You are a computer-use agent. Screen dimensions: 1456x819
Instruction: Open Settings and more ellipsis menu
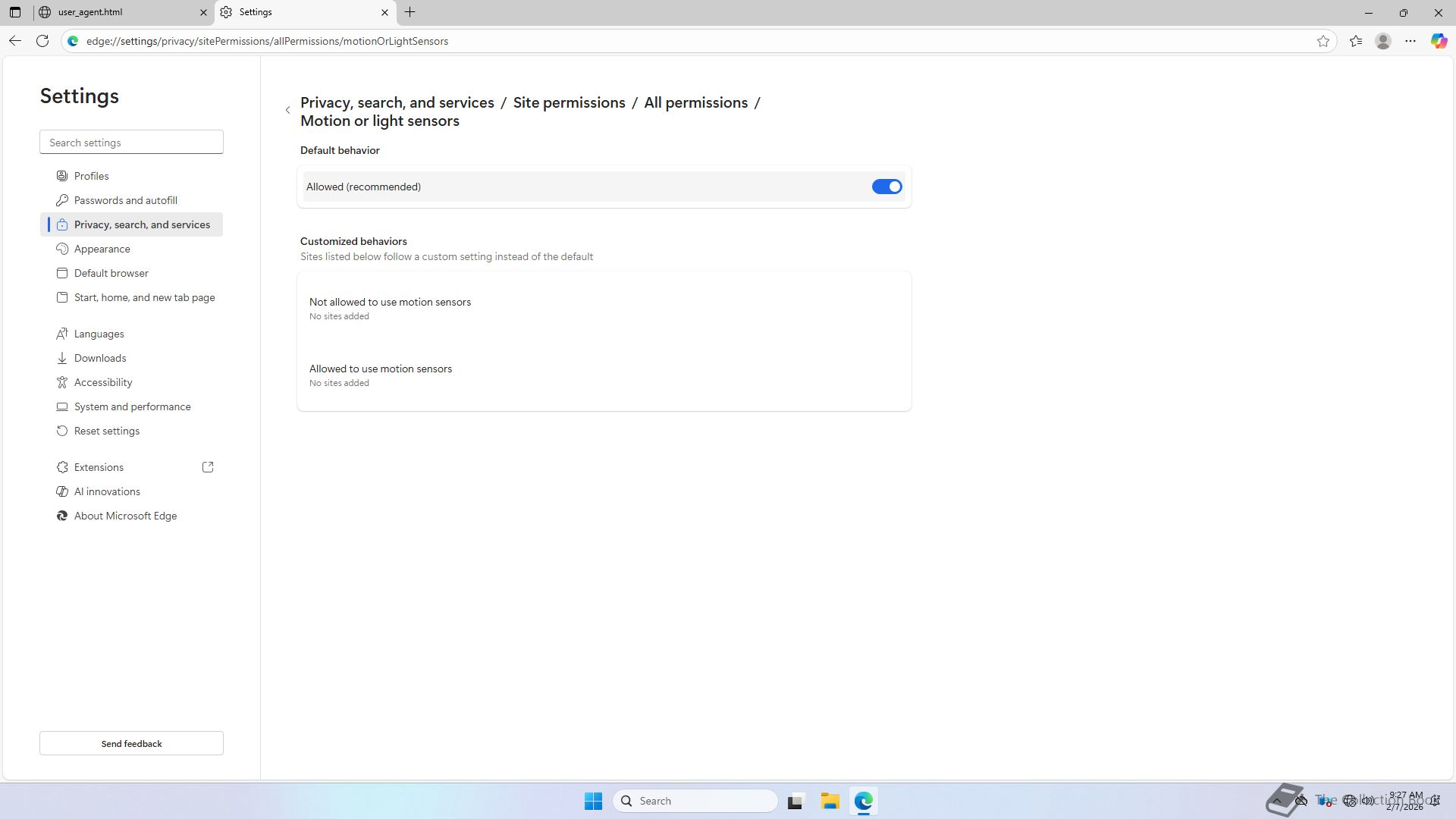pos(1410,41)
